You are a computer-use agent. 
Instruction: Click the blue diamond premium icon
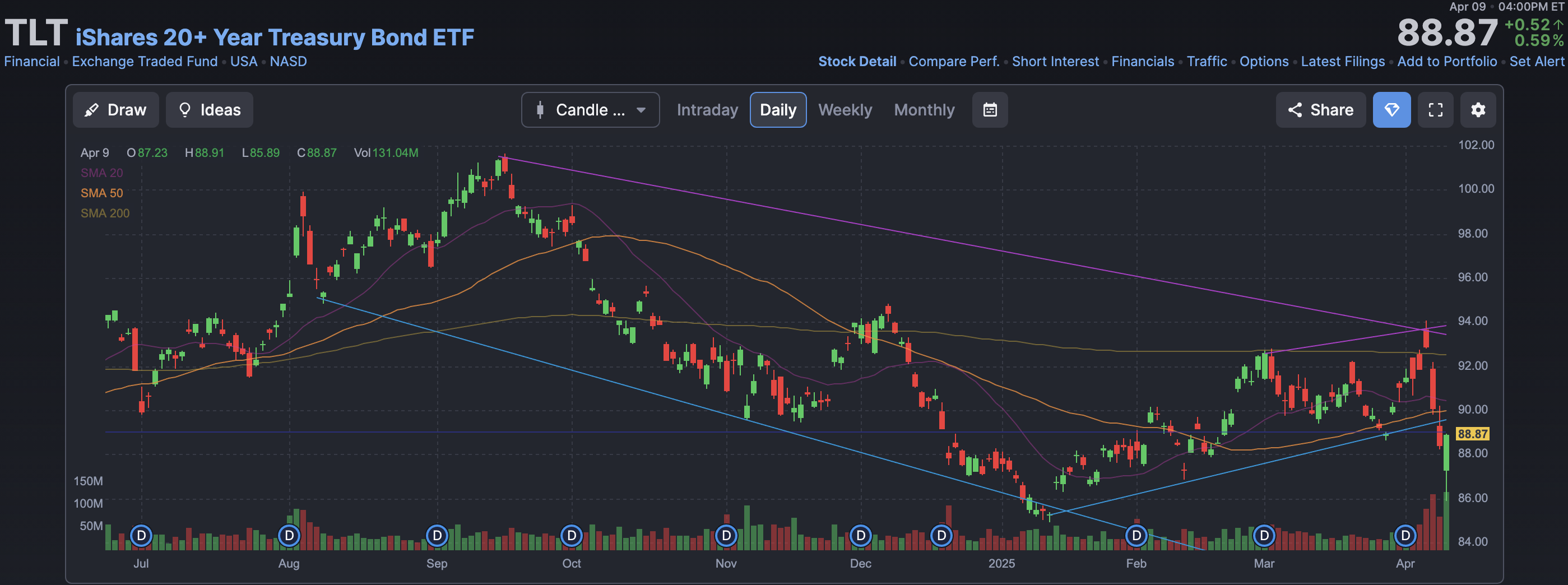(x=1391, y=110)
